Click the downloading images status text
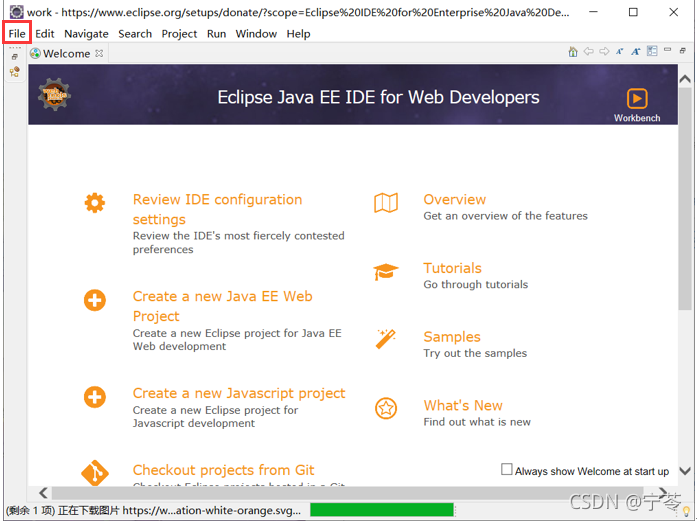 click(153, 510)
